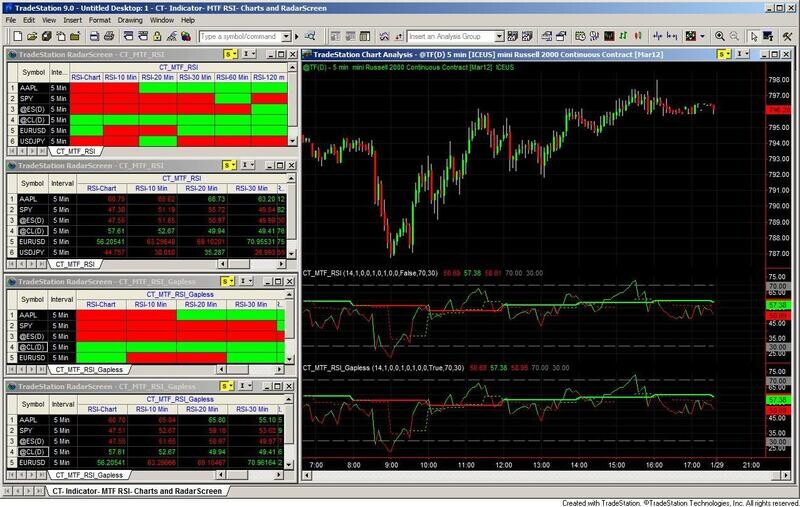Focus the Type a symbol/command field
This screenshot has height=507, width=800.
(239, 36)
